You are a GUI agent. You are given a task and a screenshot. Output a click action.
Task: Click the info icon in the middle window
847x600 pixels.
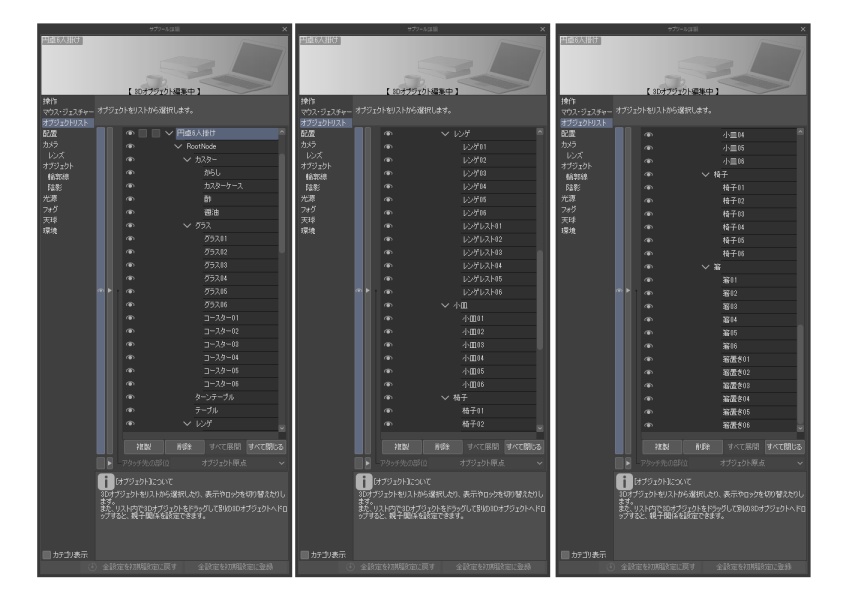click(x=364, y=481)
